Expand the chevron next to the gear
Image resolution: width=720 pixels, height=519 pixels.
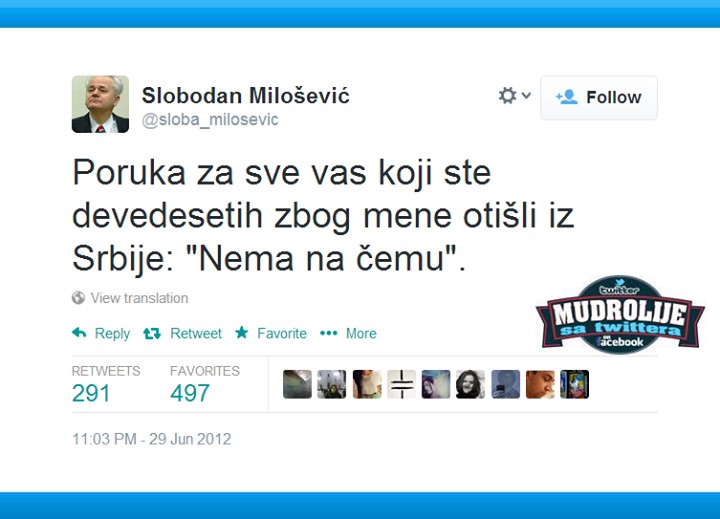tap(526, 96)
